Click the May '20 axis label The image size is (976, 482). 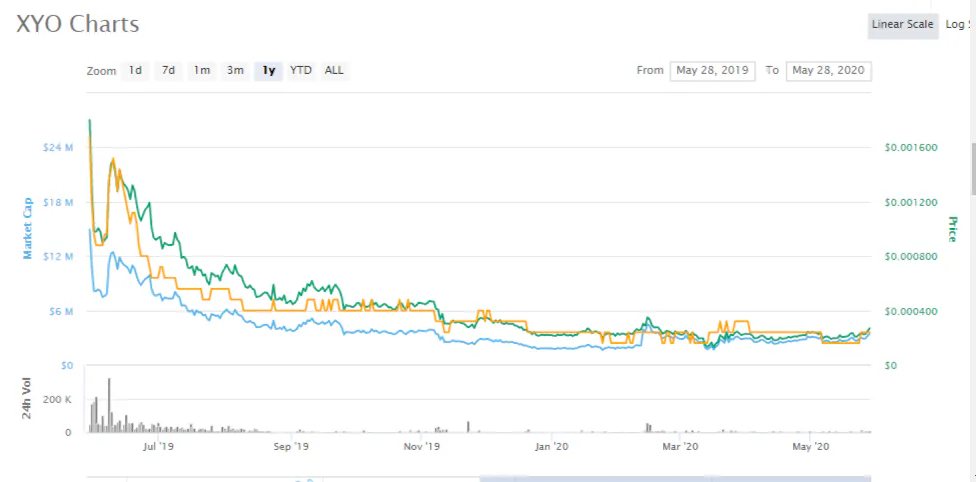point(809,447)
